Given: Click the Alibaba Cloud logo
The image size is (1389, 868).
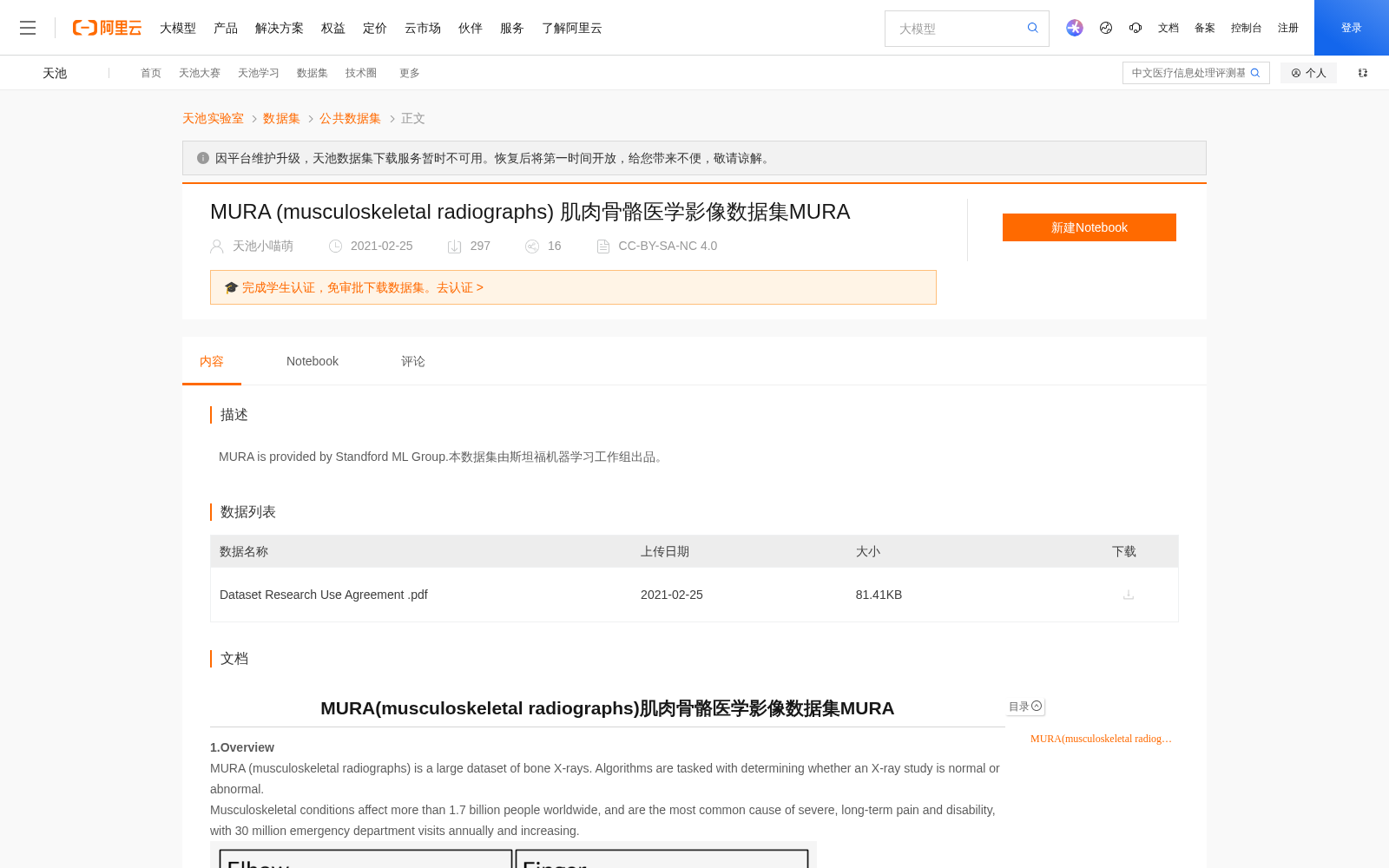Looking at the screenshot, I should click(x=107, y=28).
